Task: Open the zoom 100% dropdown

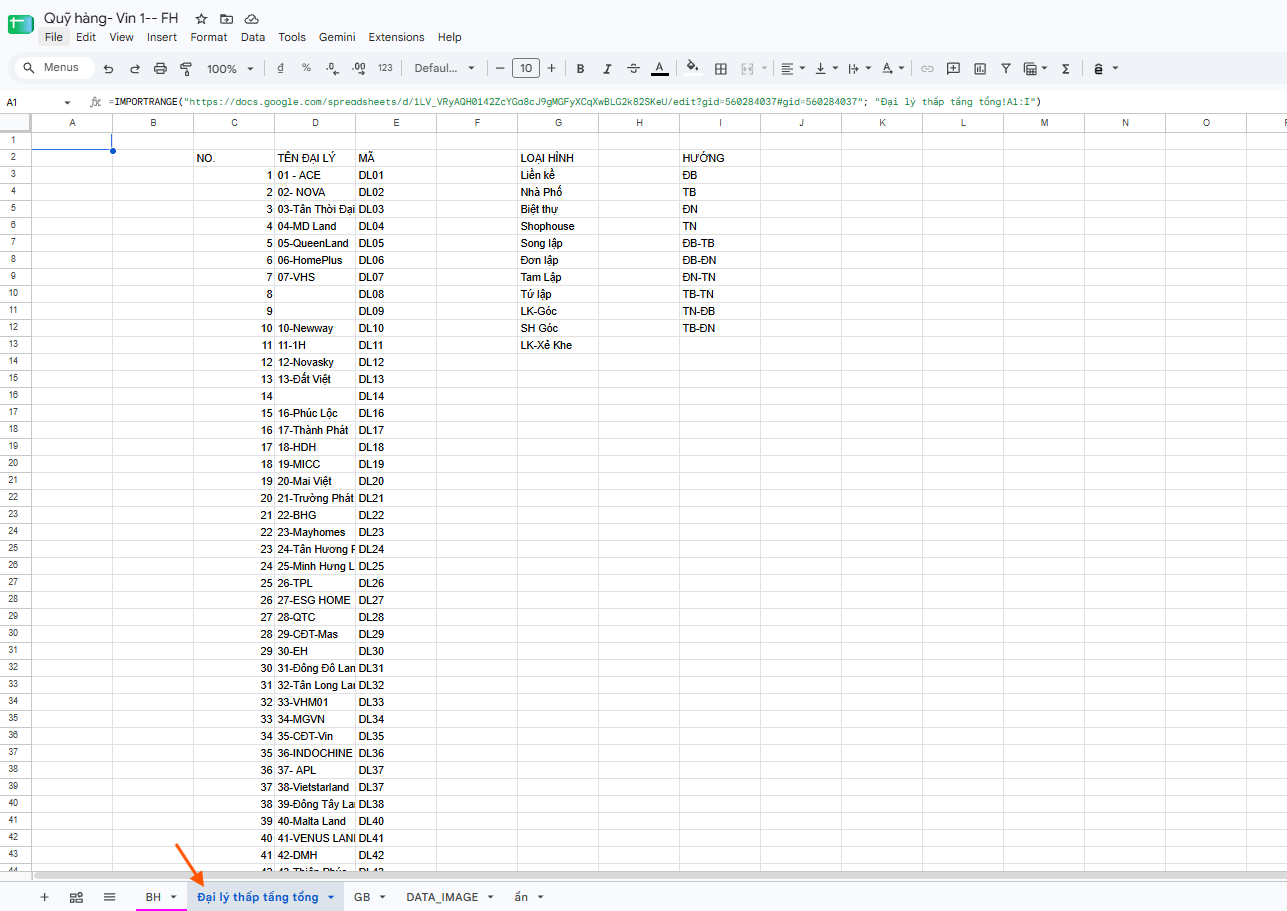Action: [x=229, y=68]
